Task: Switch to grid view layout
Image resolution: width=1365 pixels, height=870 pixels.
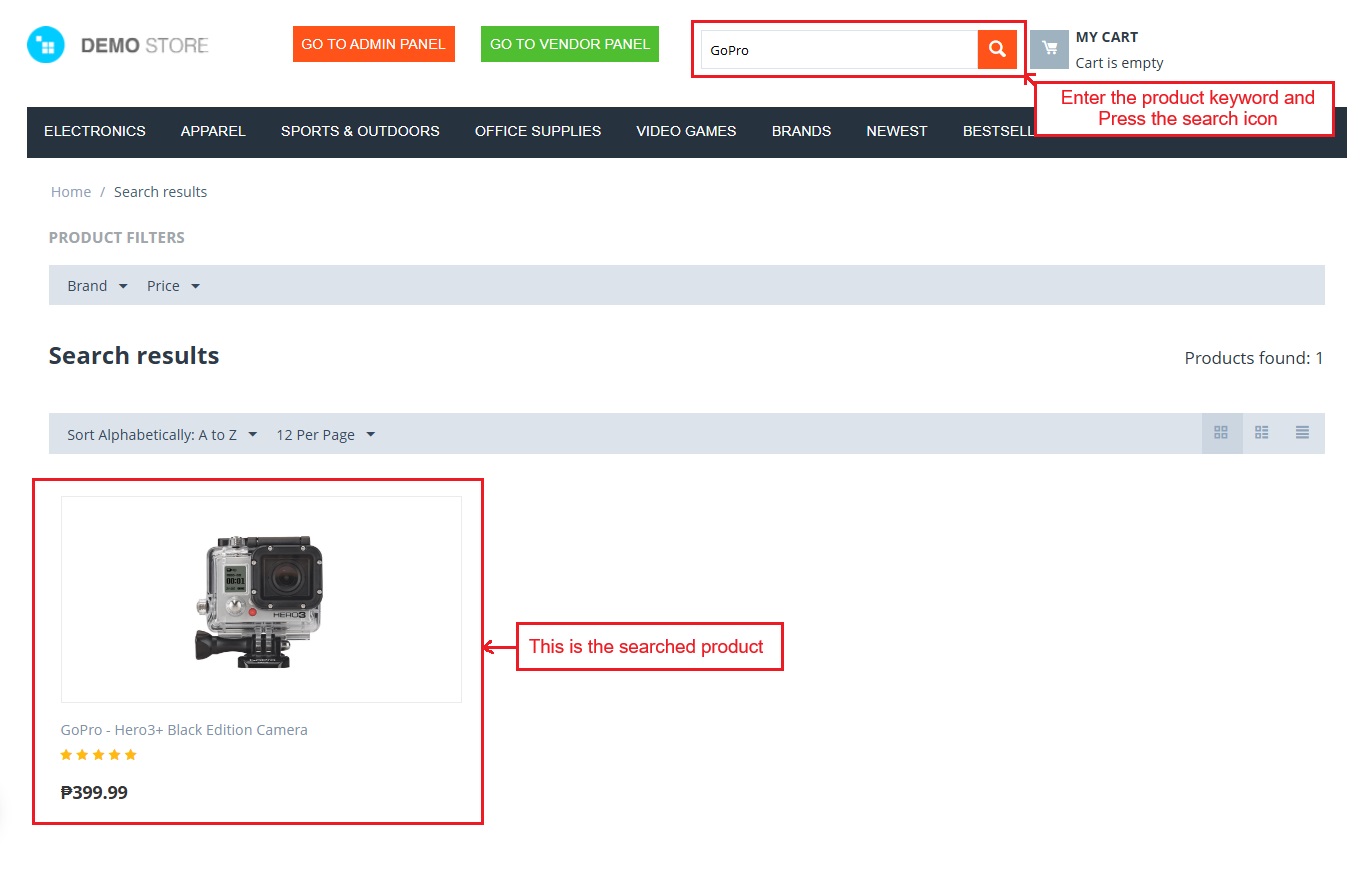Action: click(x=1221, y=433)
